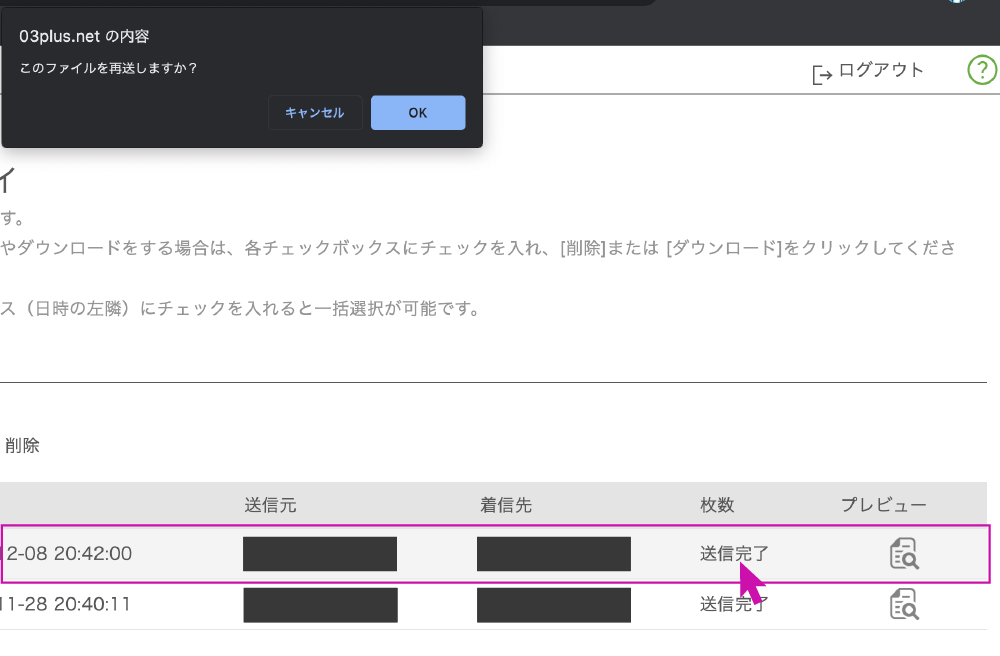
Task: Click the logout arrow icon beside ログアウト
Action: tap(822, 75)
